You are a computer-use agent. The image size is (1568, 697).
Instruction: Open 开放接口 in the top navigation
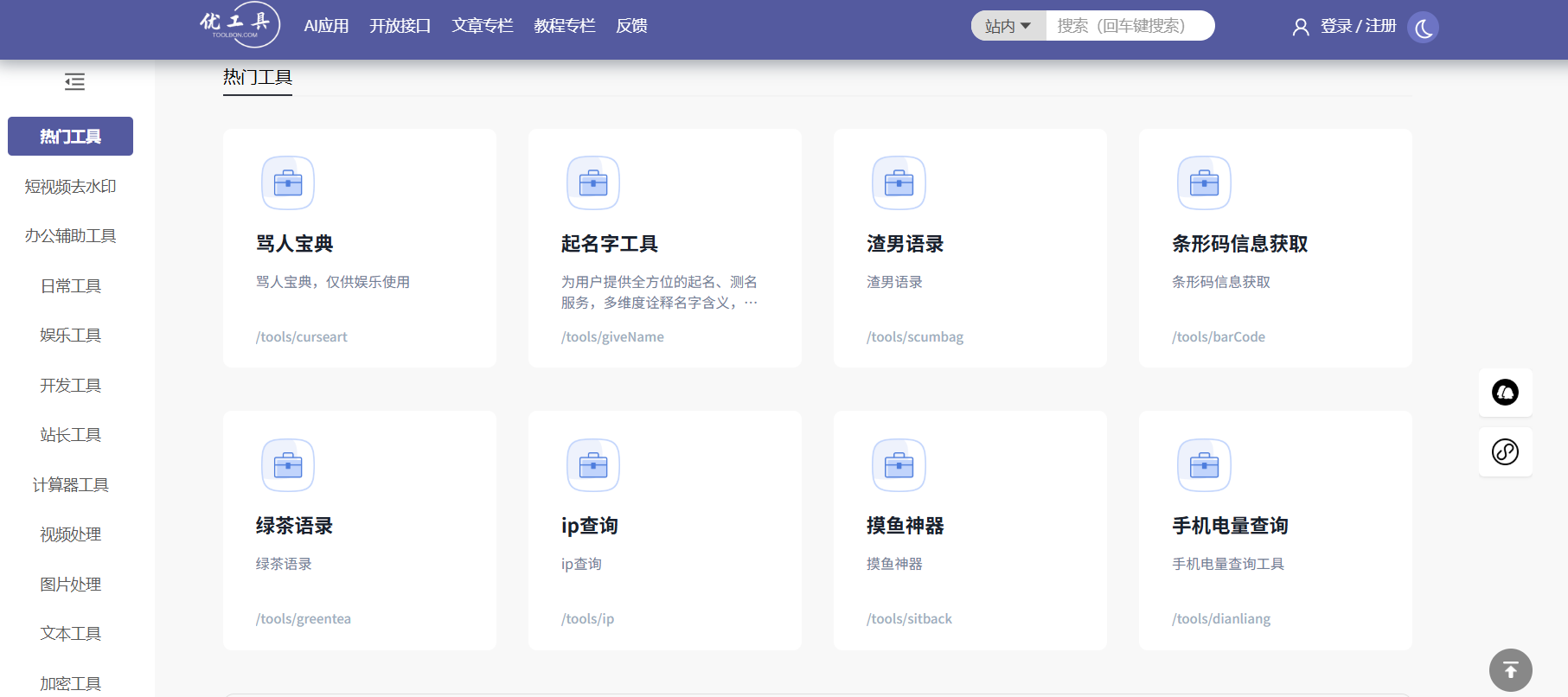(x=400, y=26)
